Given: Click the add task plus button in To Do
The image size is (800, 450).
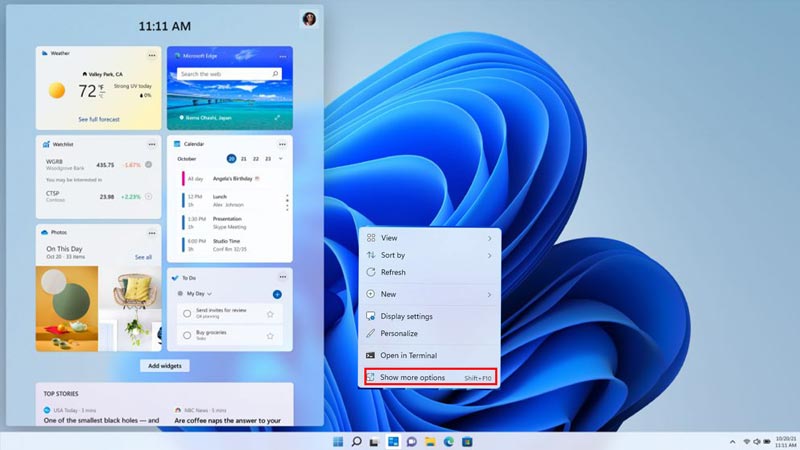Looking at the screenshot, I should click(x=277, y=294).
